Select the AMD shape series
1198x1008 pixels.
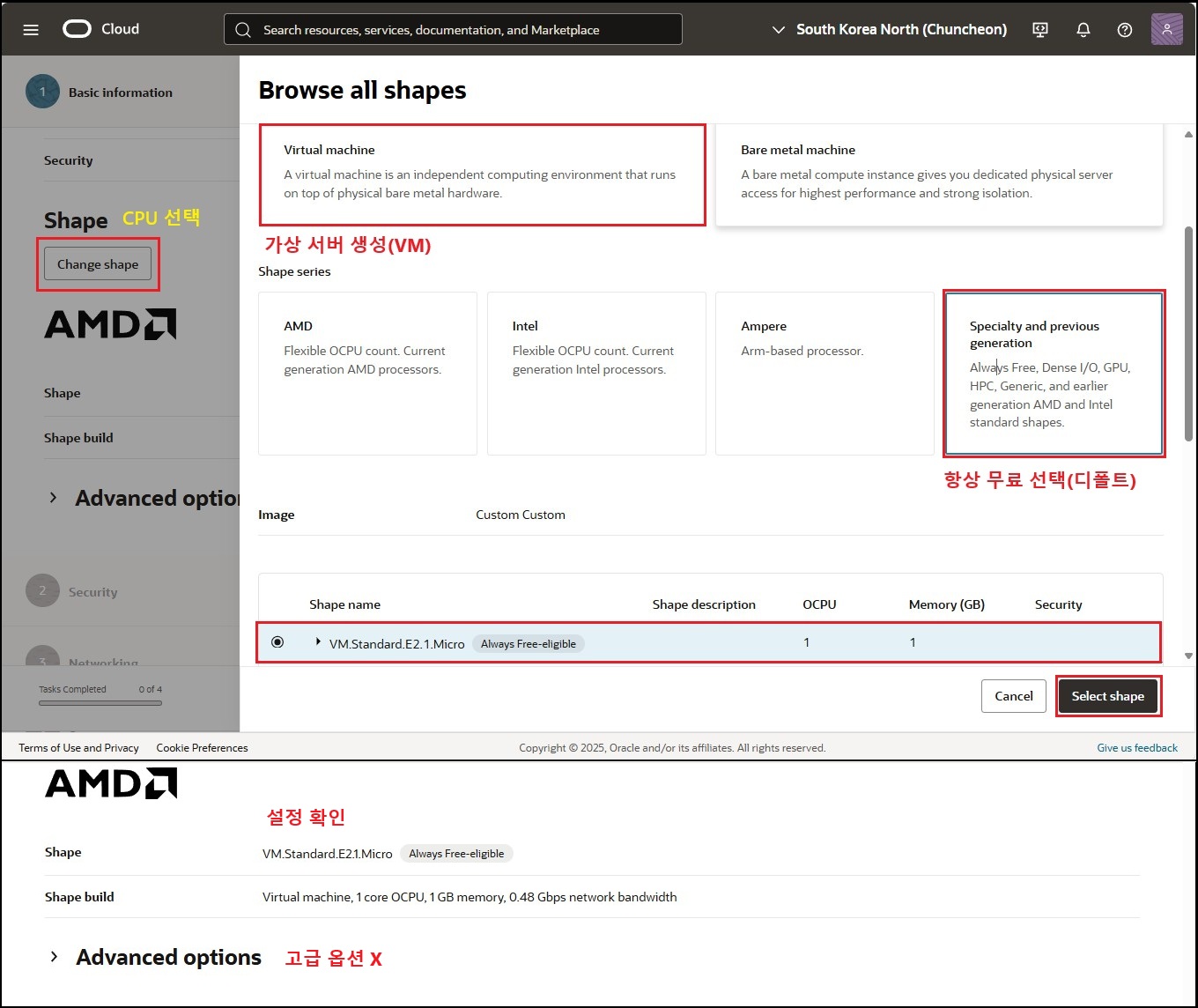(x=367, y=374)
